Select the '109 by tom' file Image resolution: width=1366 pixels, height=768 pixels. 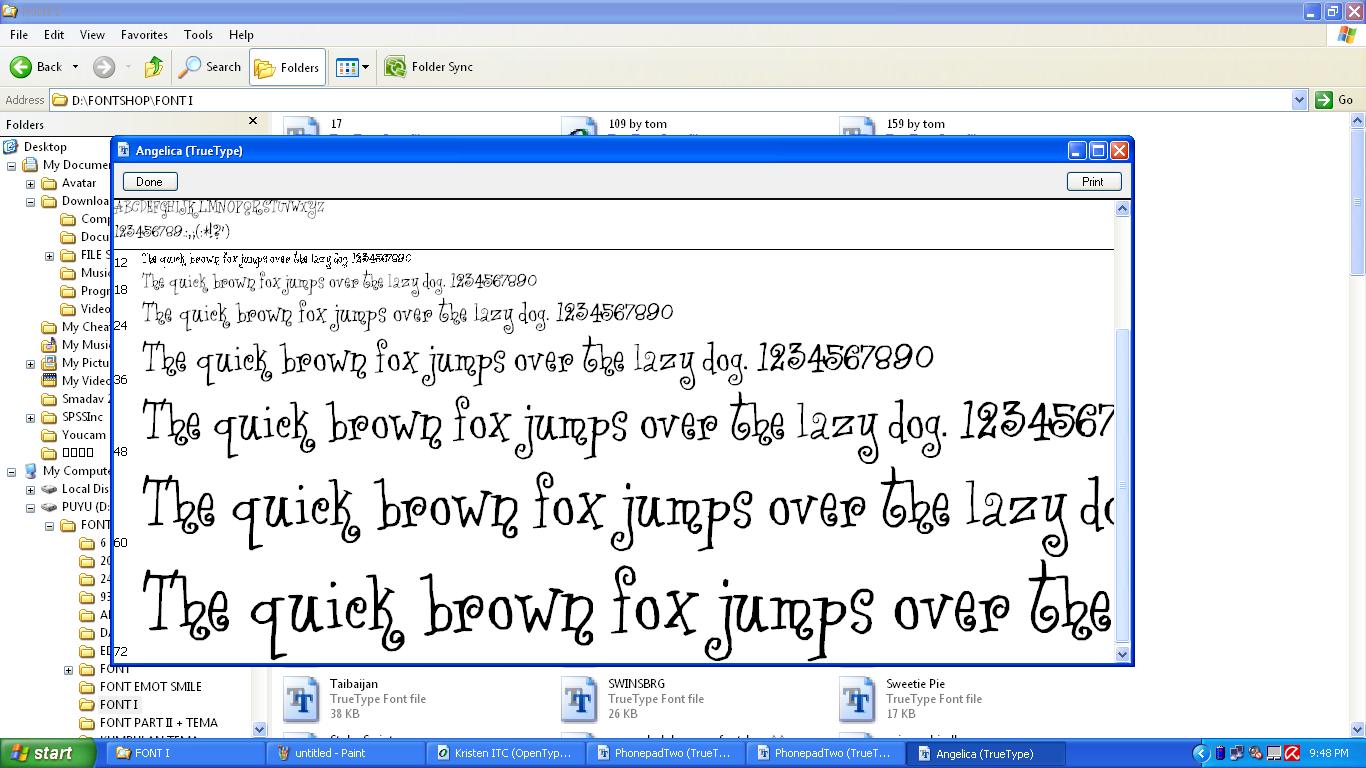pos(637,124)
